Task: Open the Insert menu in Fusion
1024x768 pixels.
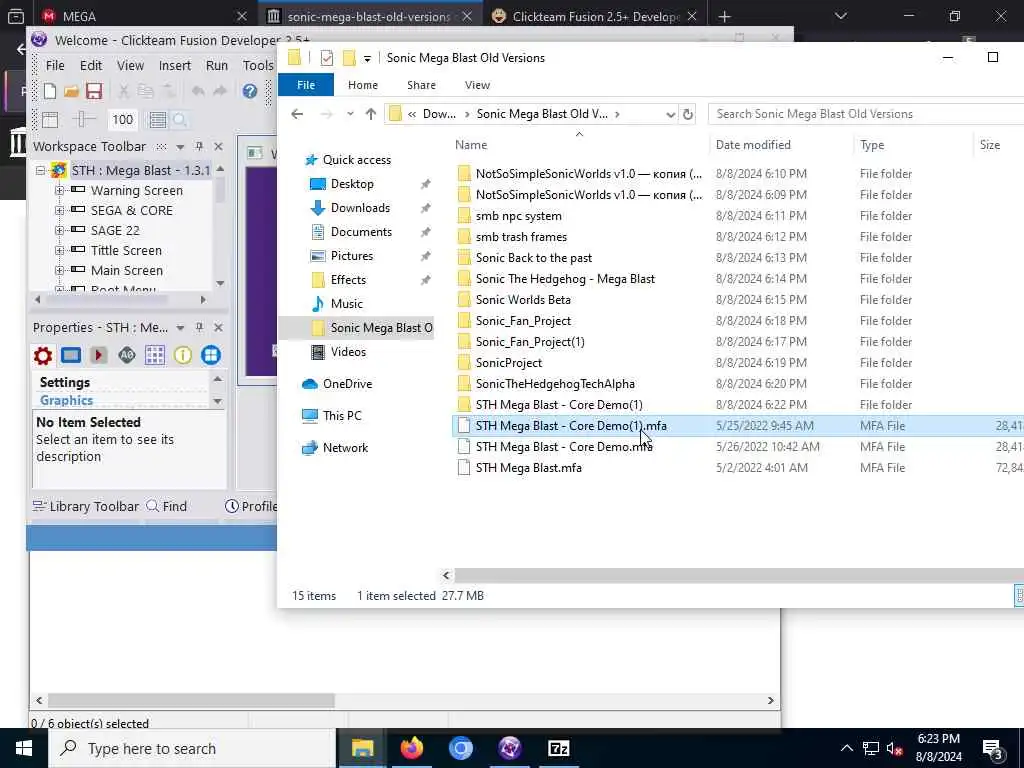Action: [174, 65]
